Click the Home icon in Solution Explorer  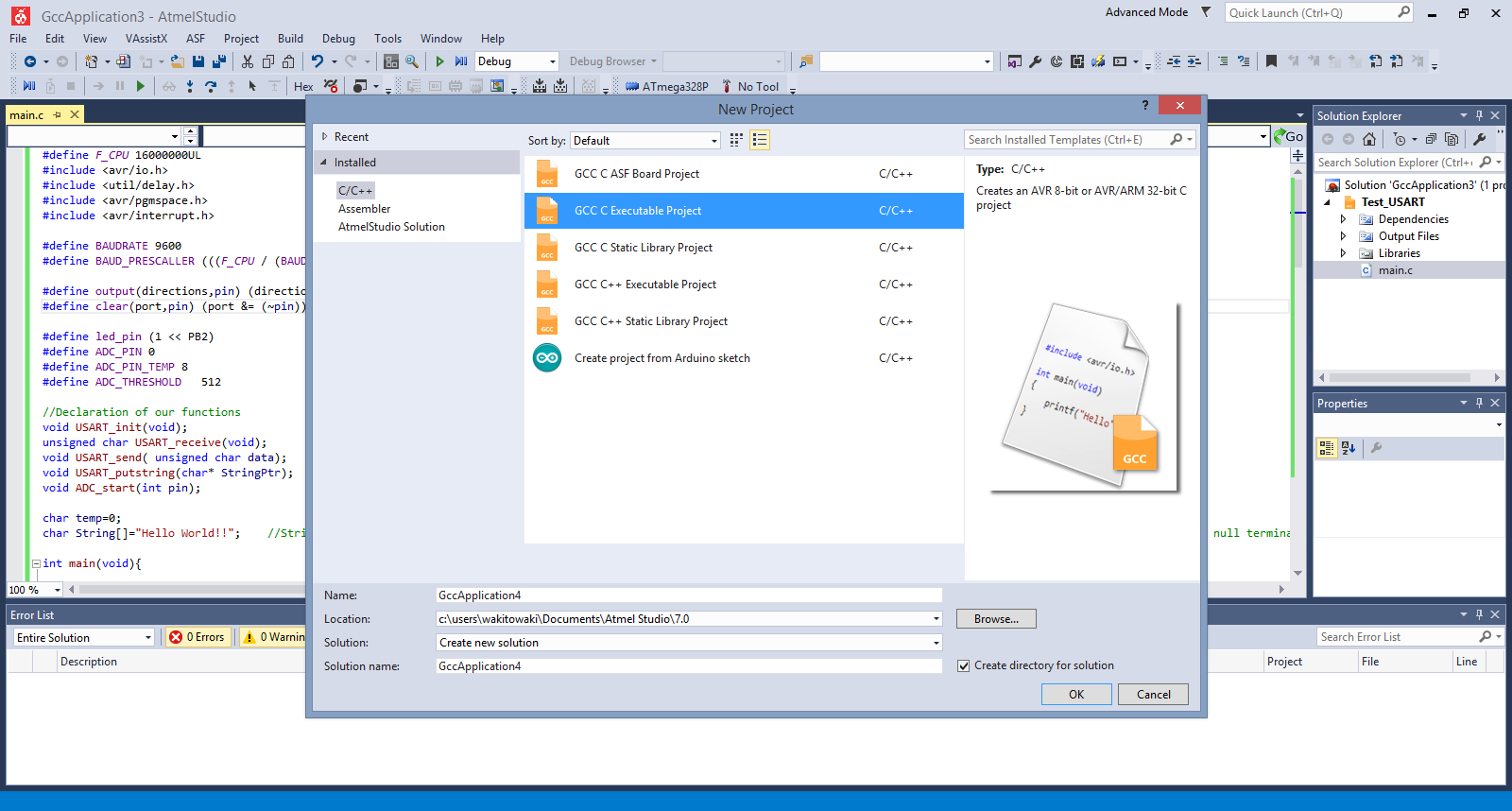pos(1369,139)
